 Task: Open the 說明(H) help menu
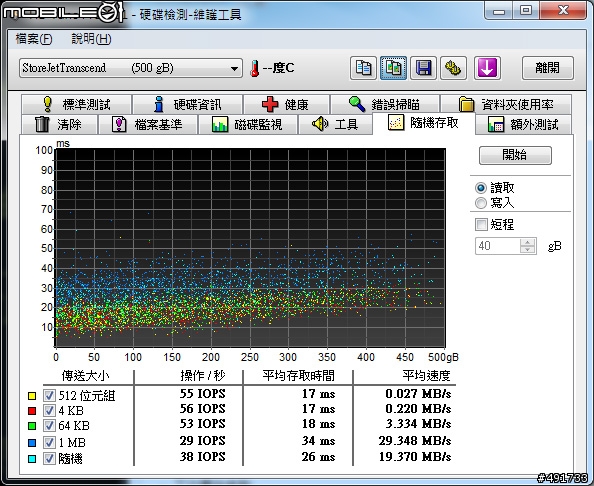(91, 39)
